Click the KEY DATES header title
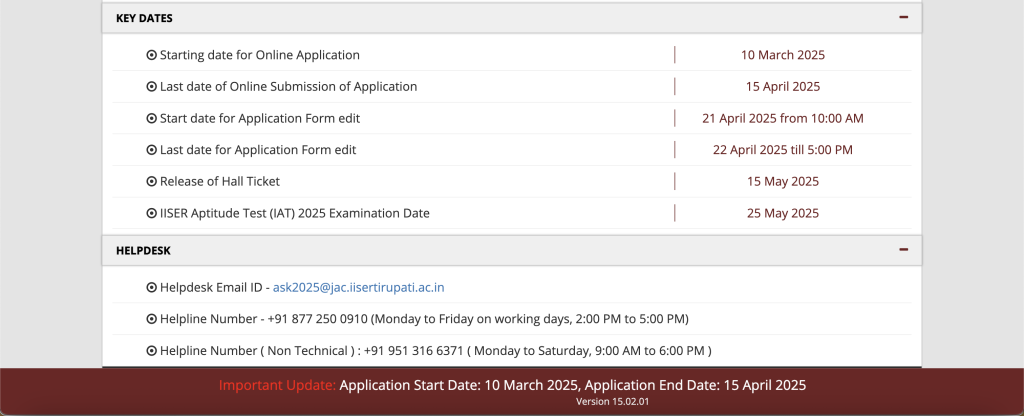The image size is (1024, 416). pyautogui.click(x=144, y=18)
